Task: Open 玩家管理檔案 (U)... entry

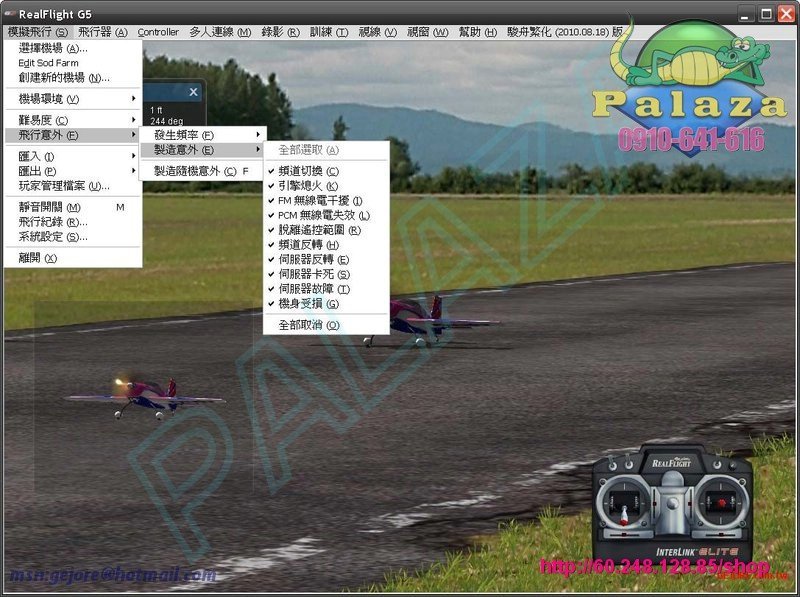Action: (73, 186)
